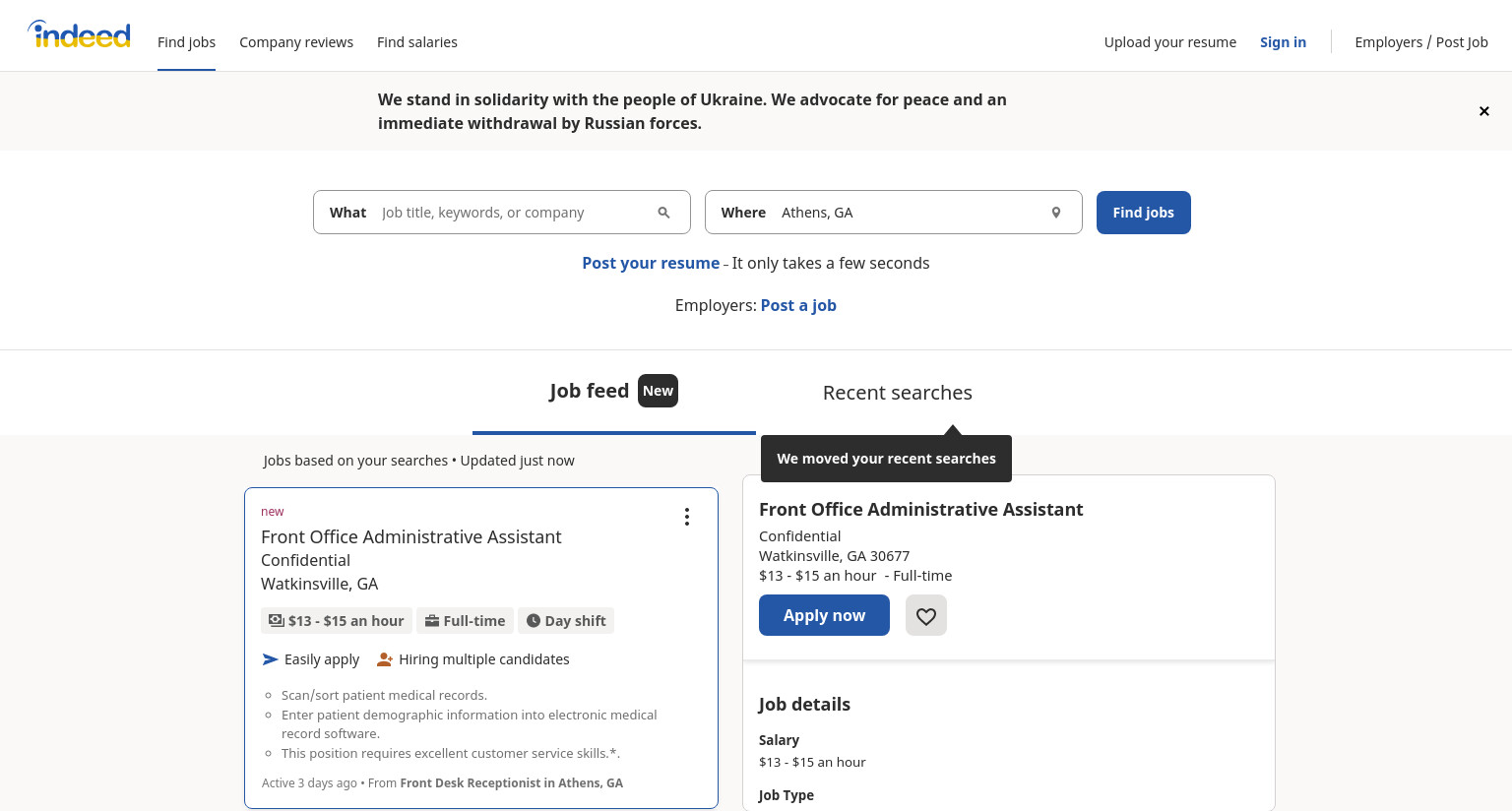Viewport: 1512px width, 811px height.
Task: Click the New badge beside Job feed
Action: click(658, 391)
